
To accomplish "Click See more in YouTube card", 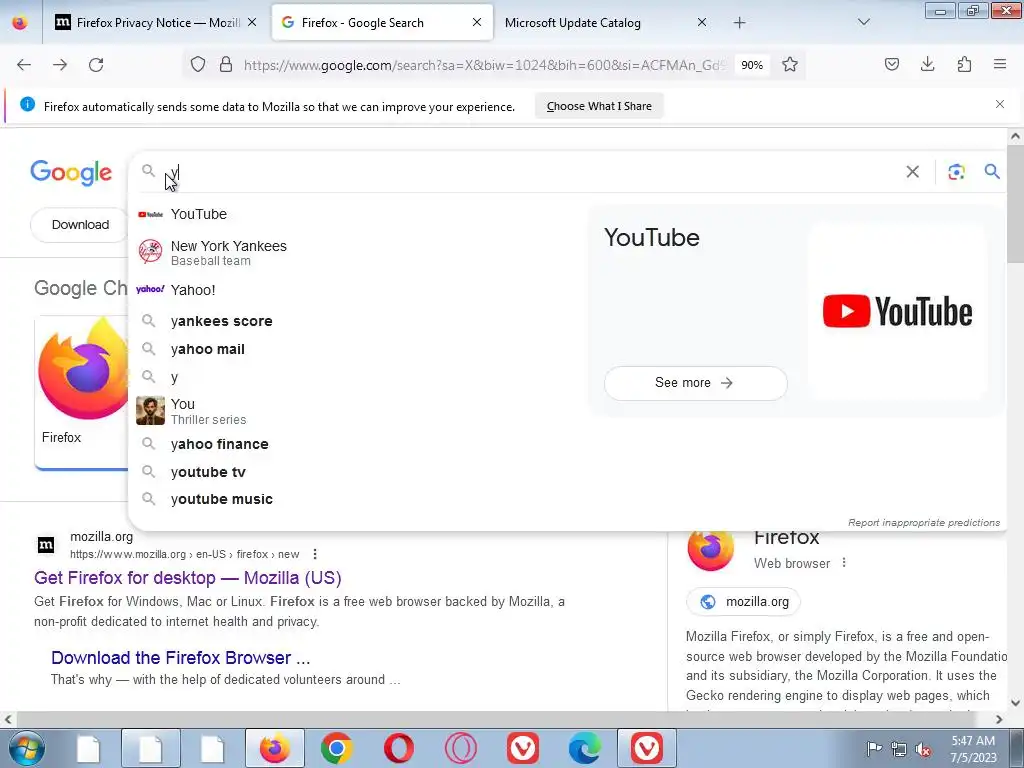I will tap(696, 383).
